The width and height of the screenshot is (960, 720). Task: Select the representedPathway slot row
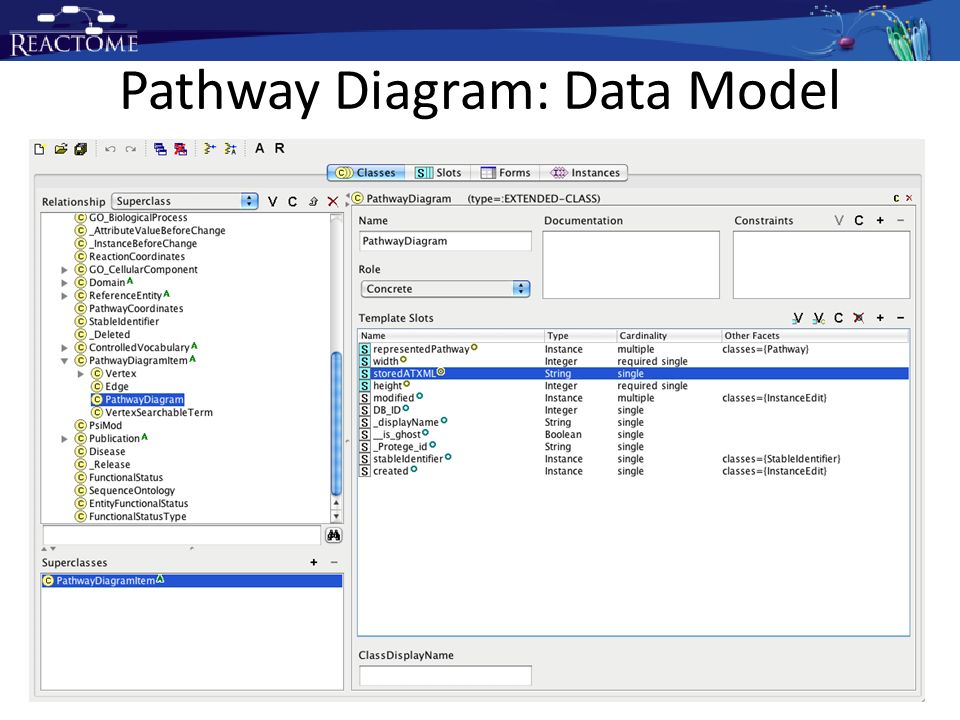634,349
